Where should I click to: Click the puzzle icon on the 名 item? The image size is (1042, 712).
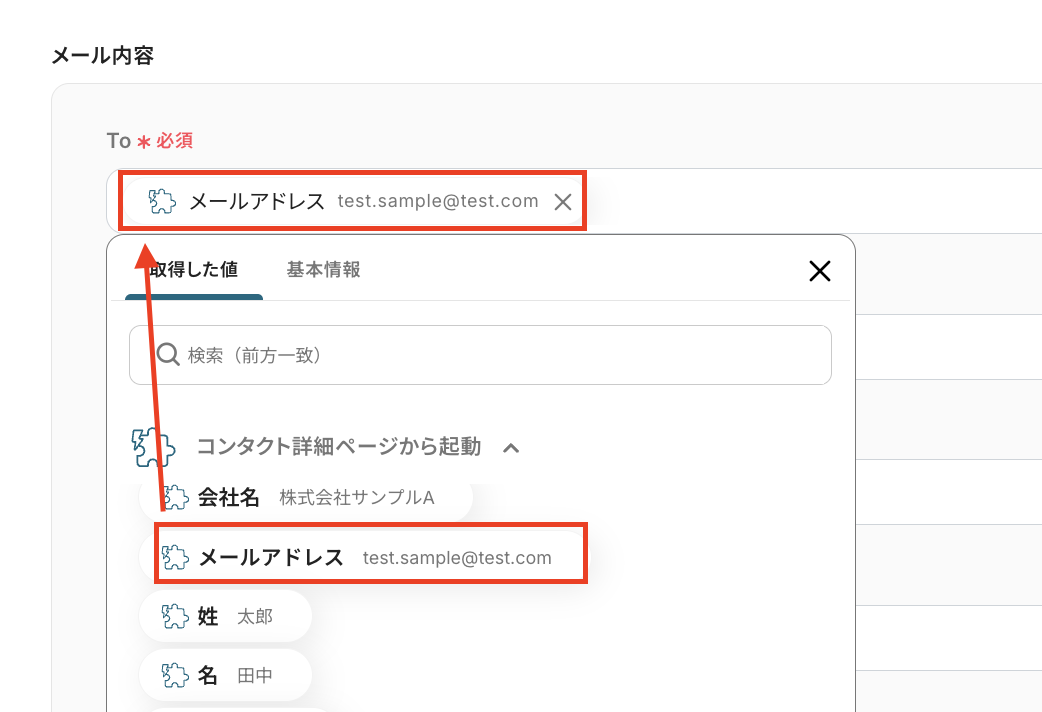pyautogui.click(x=175, y=675)
